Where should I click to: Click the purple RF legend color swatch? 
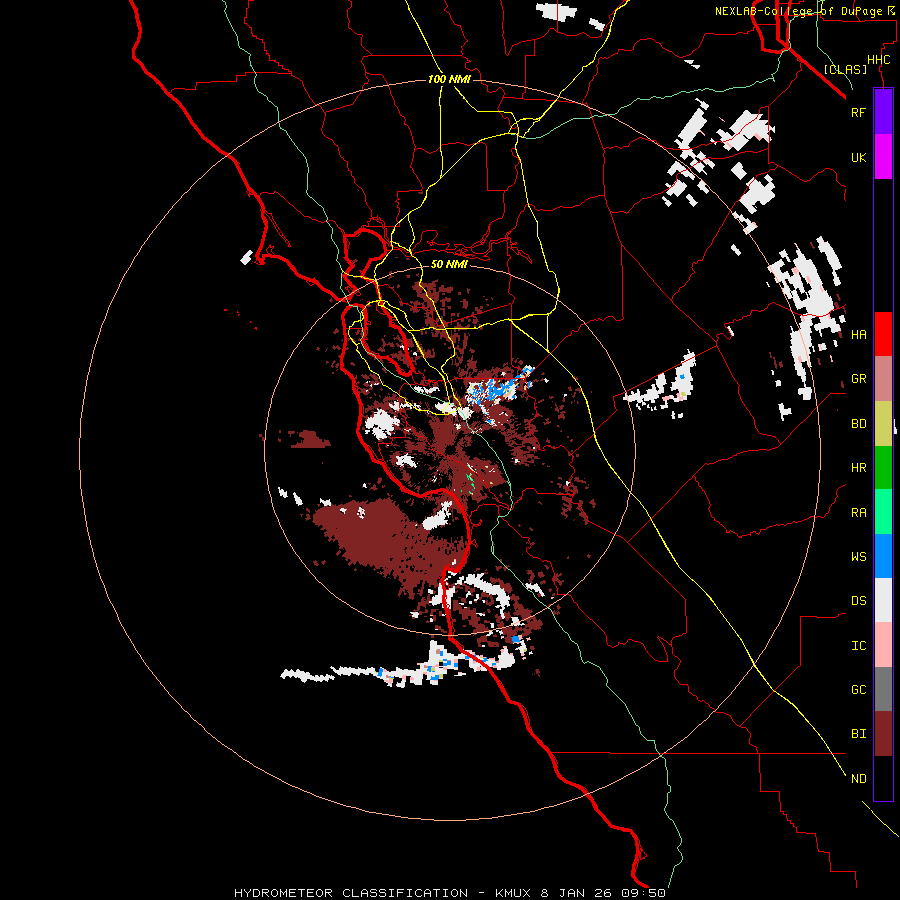tap(883, 112)
